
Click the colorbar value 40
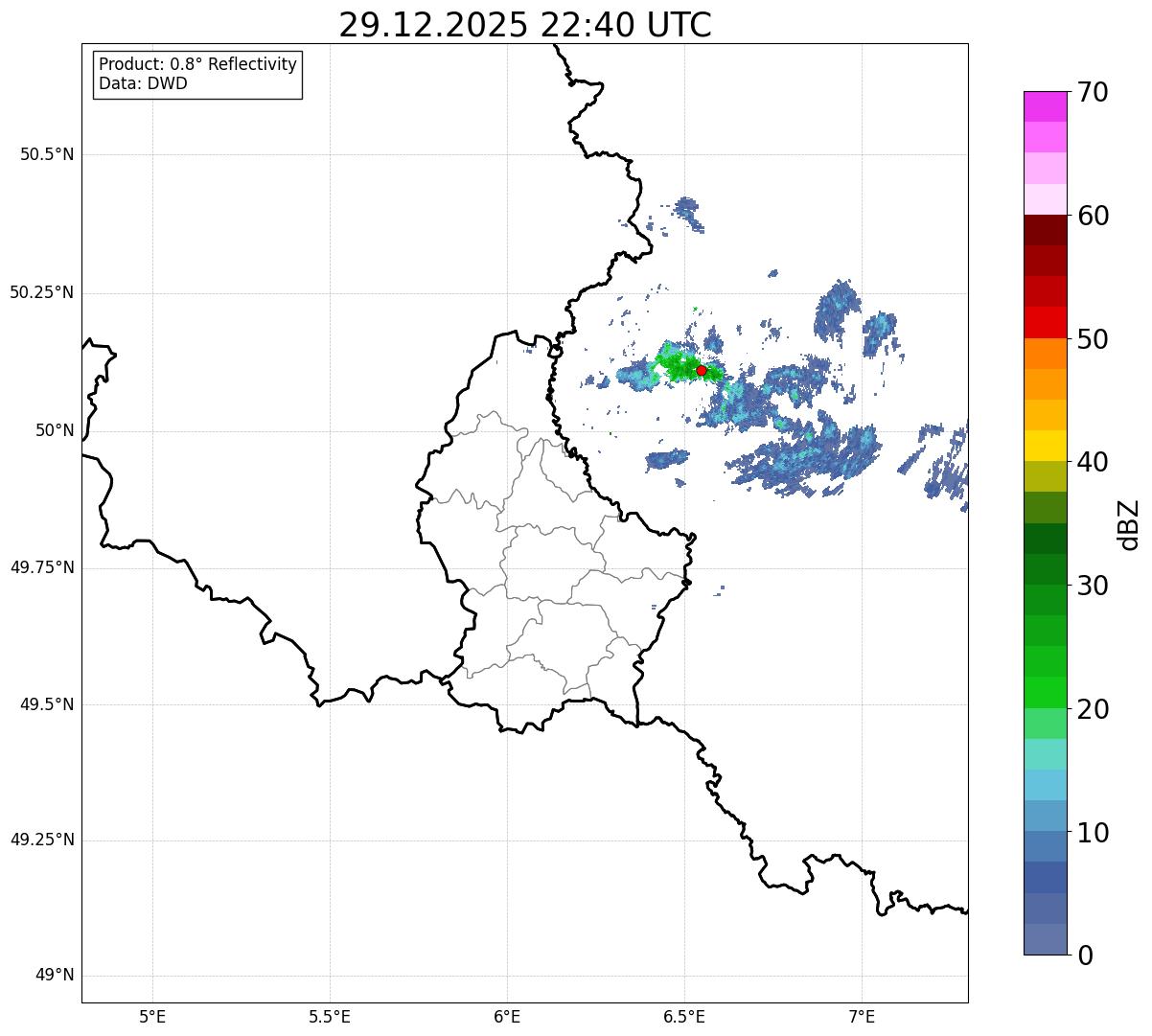(x=1093, y=462)
